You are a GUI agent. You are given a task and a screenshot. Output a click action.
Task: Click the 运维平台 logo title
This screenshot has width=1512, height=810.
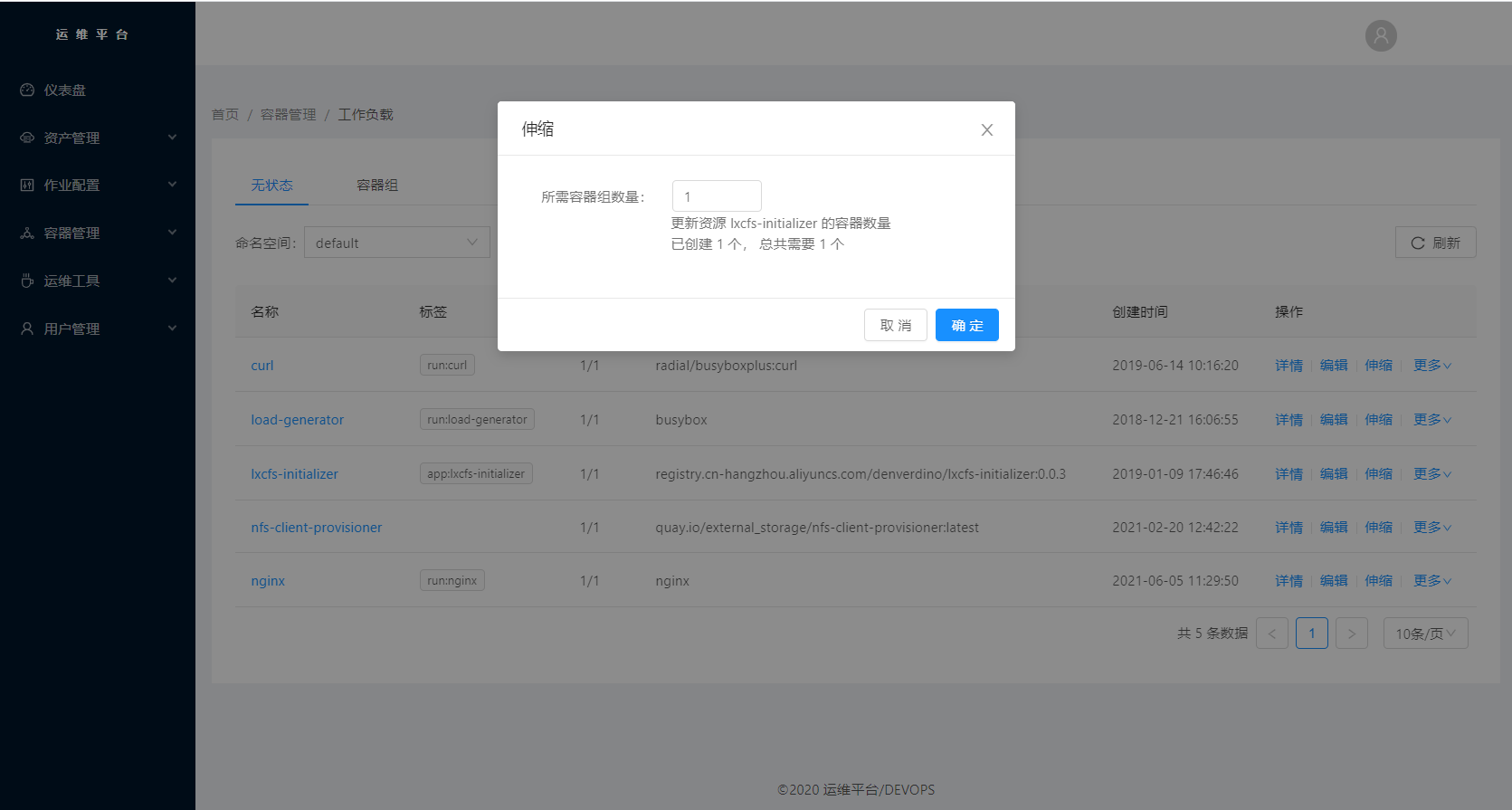coord(92,34)
